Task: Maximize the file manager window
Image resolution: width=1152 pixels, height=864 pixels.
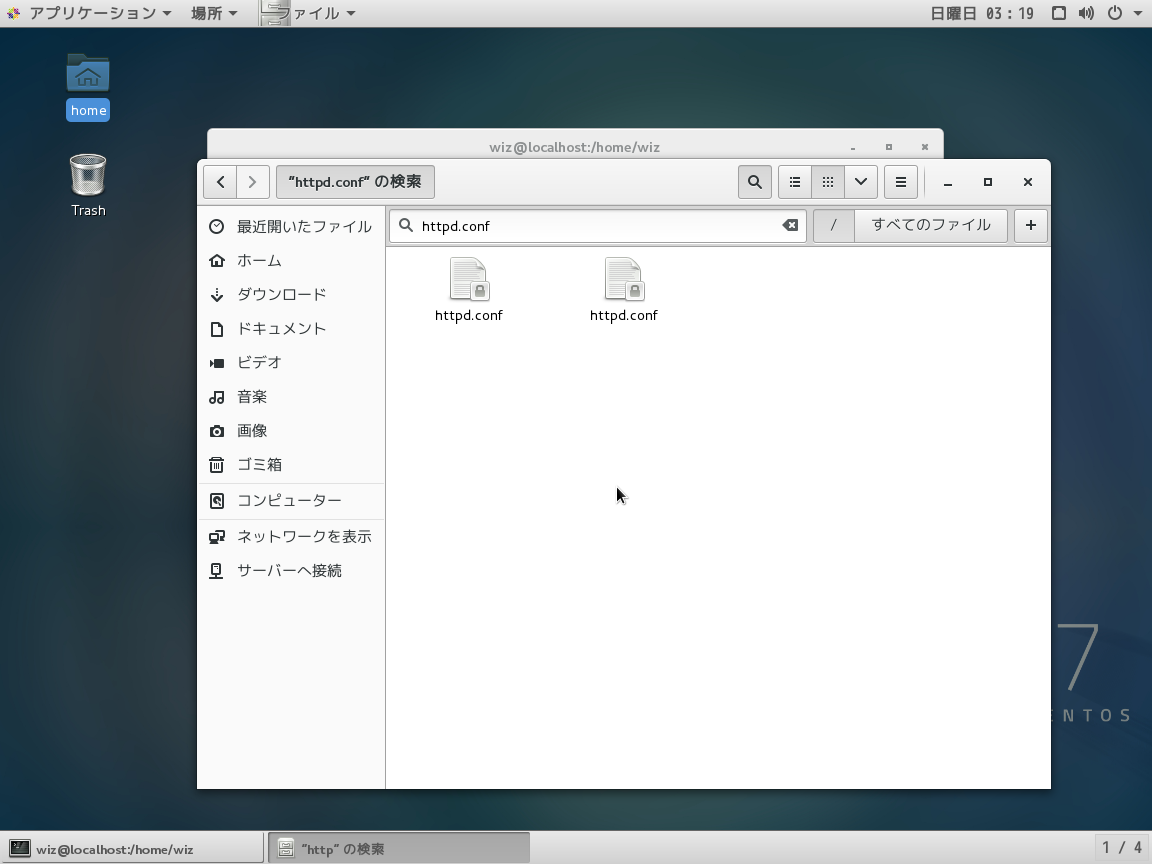Action: point(988,182)
